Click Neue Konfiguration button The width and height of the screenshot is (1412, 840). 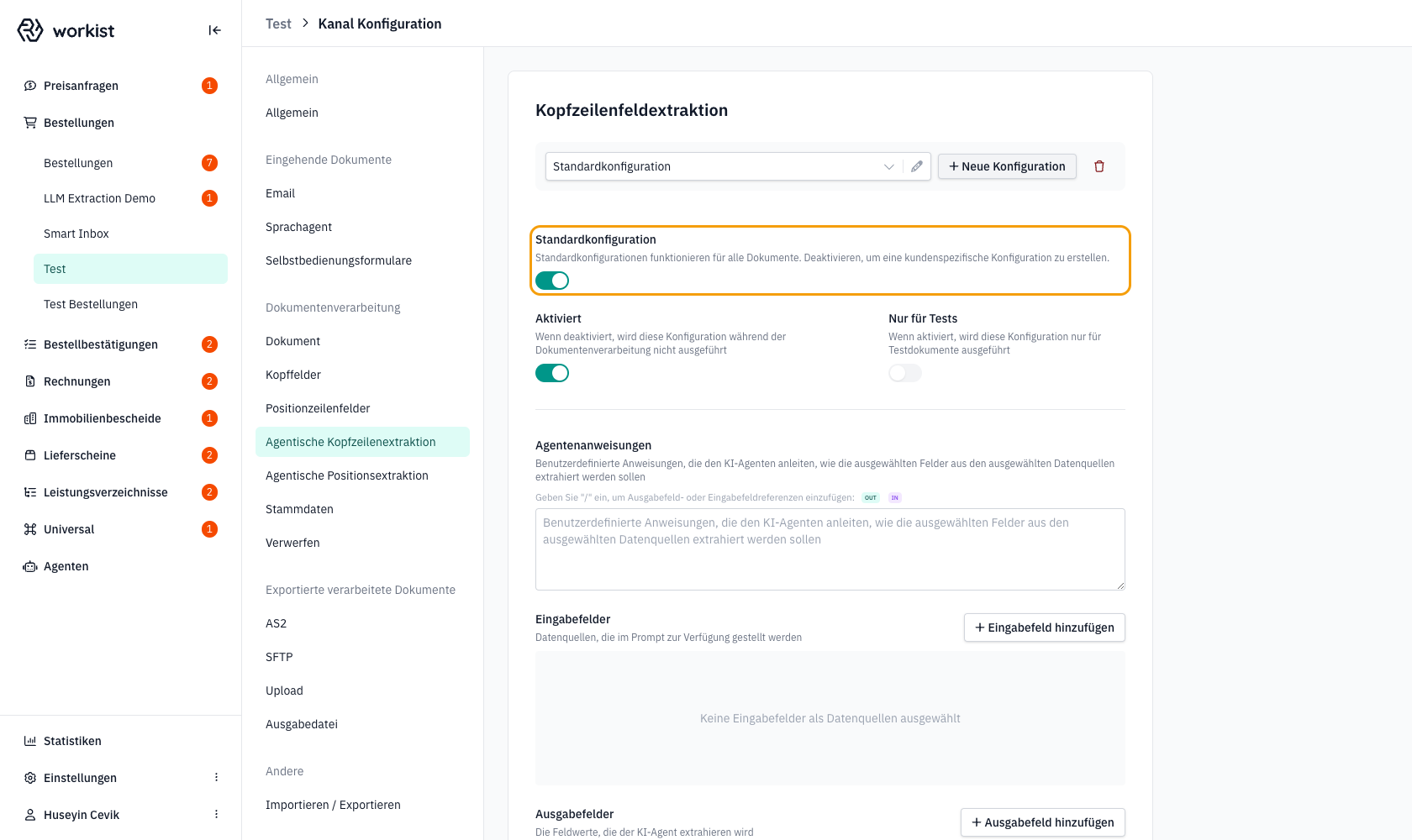coord(1007,166)
